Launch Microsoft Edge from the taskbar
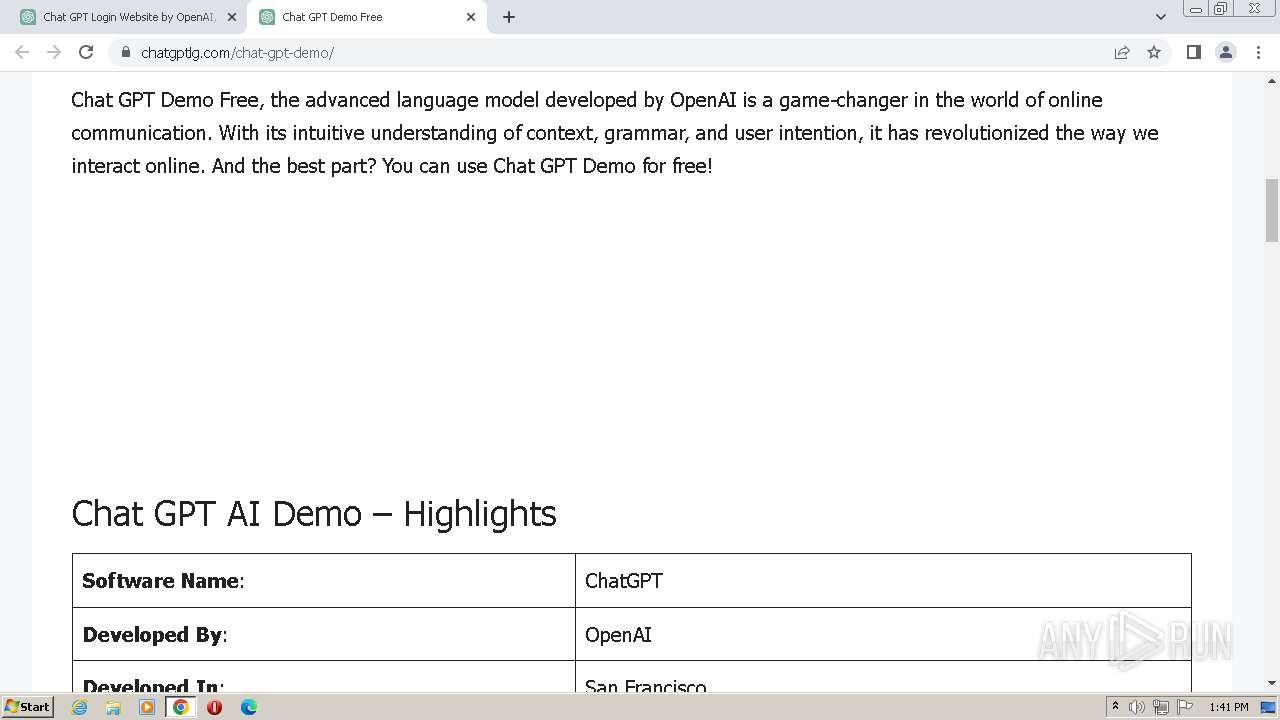This screenshot has height=720, width=1280. (248, 707)
